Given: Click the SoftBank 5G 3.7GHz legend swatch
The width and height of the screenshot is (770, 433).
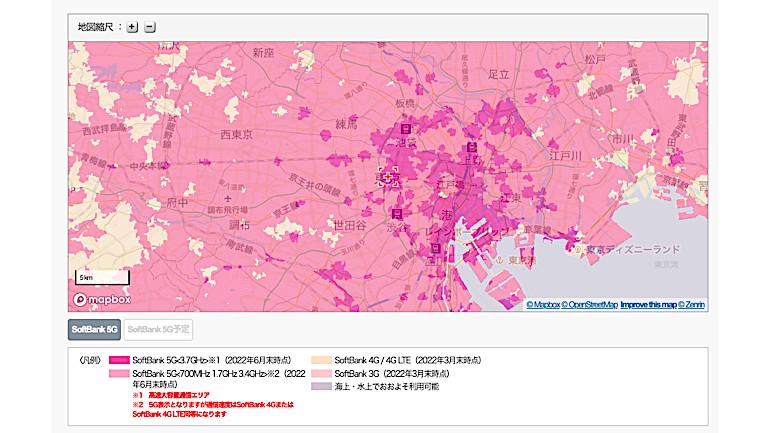Looking at the screenshot, I should [119, 359].
